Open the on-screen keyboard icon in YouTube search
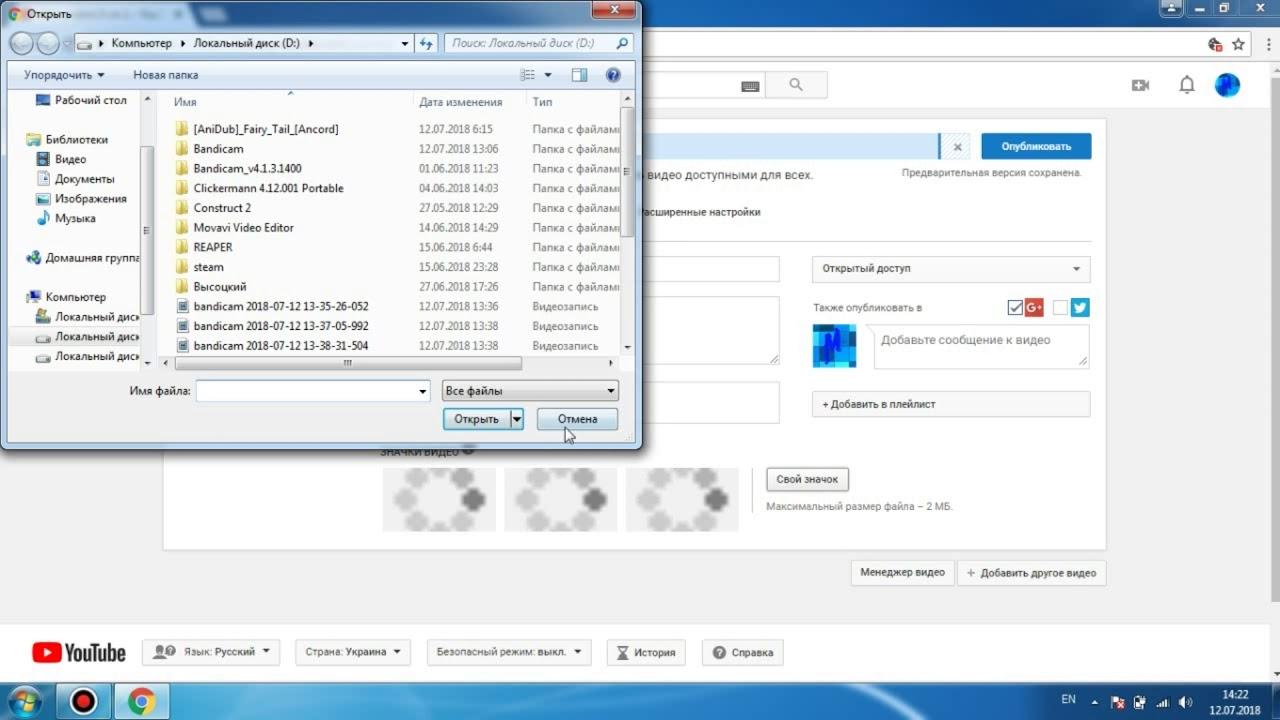 click(750, 87)
